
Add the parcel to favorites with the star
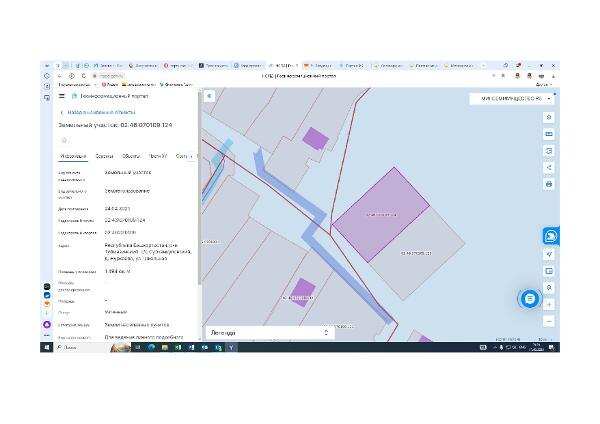coord(64,140)
